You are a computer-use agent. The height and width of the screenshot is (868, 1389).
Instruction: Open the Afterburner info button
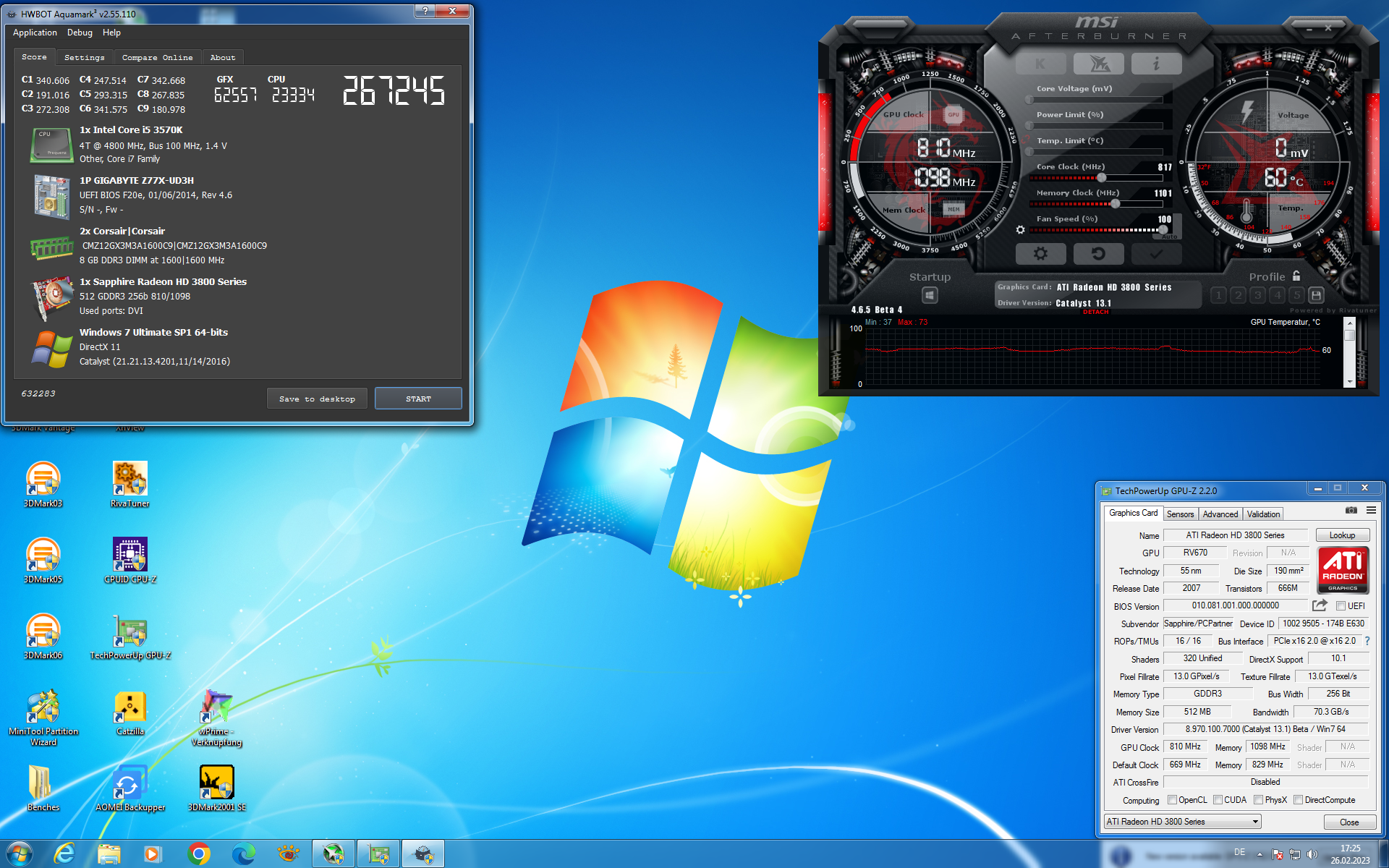[x=1156, y=64]
